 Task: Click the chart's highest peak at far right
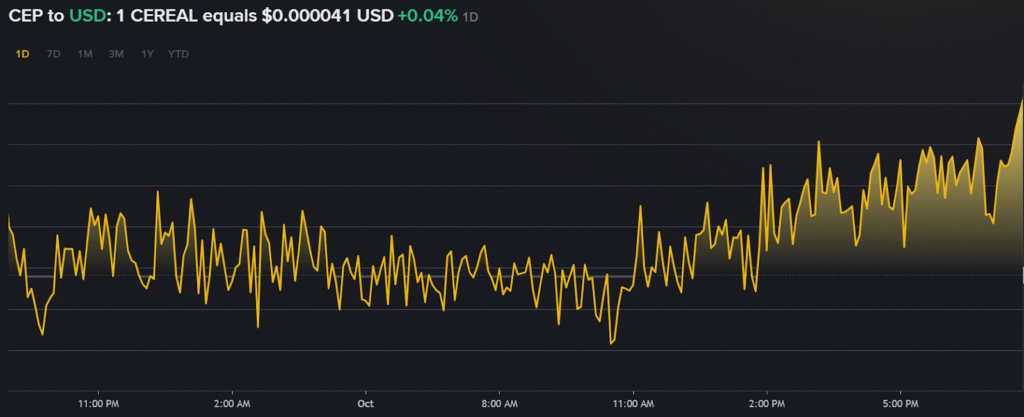tap(1021, 100)
